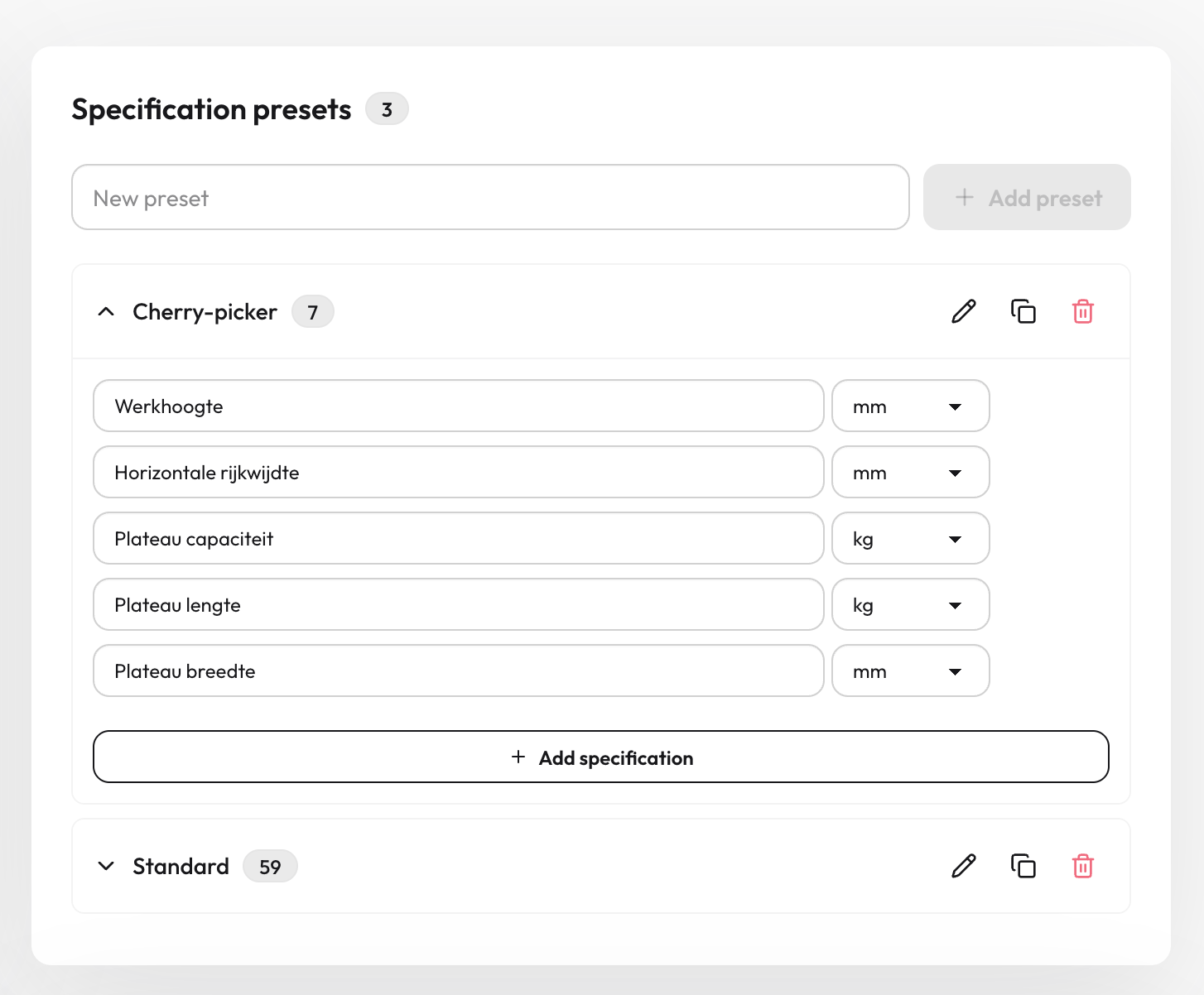The image size is (1204, 995).
Task: Change the unit for Plateau capaciteit
Action: (x=910, y=539)
